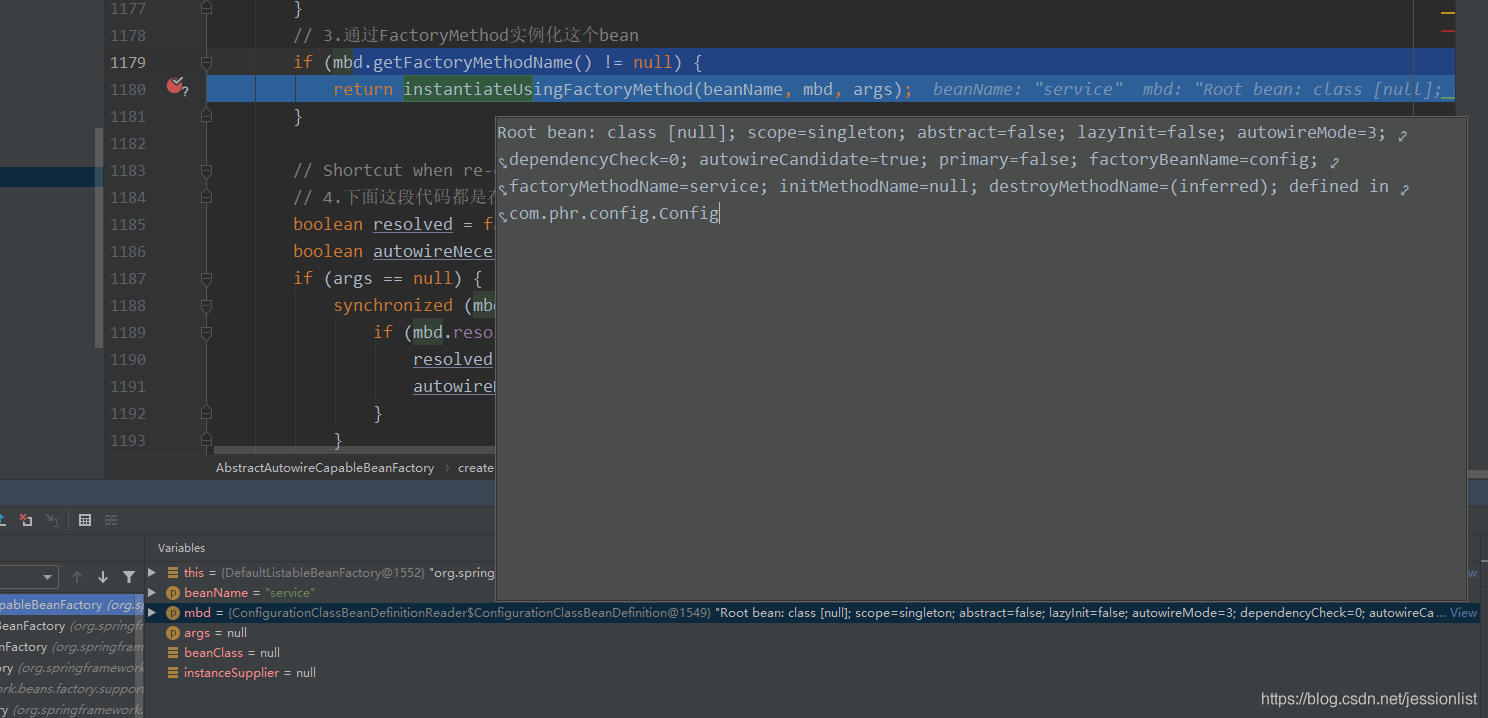The image size is (1488, 718).
Task: Click 'factoryMethodName=service' text in popup
Action: (x=634, y=186)
